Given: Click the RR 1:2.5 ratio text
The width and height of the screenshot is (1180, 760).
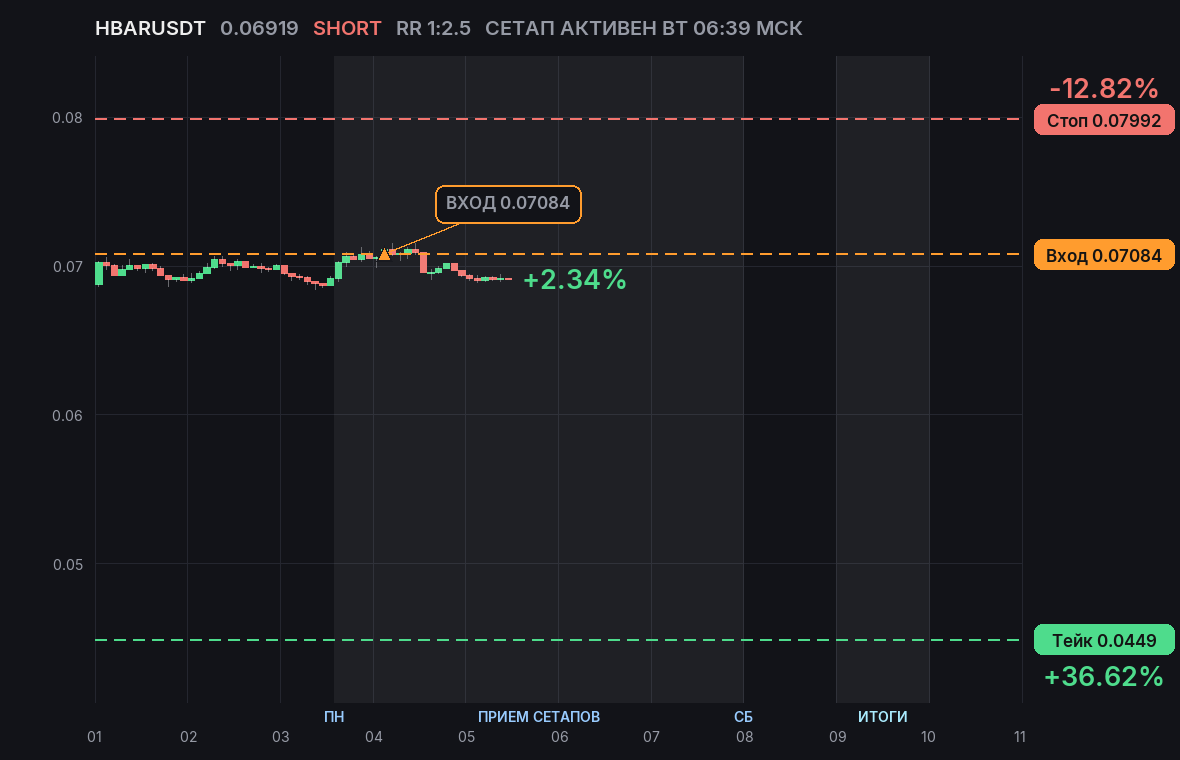Looking at the screenshot, I should coord(433,29).
